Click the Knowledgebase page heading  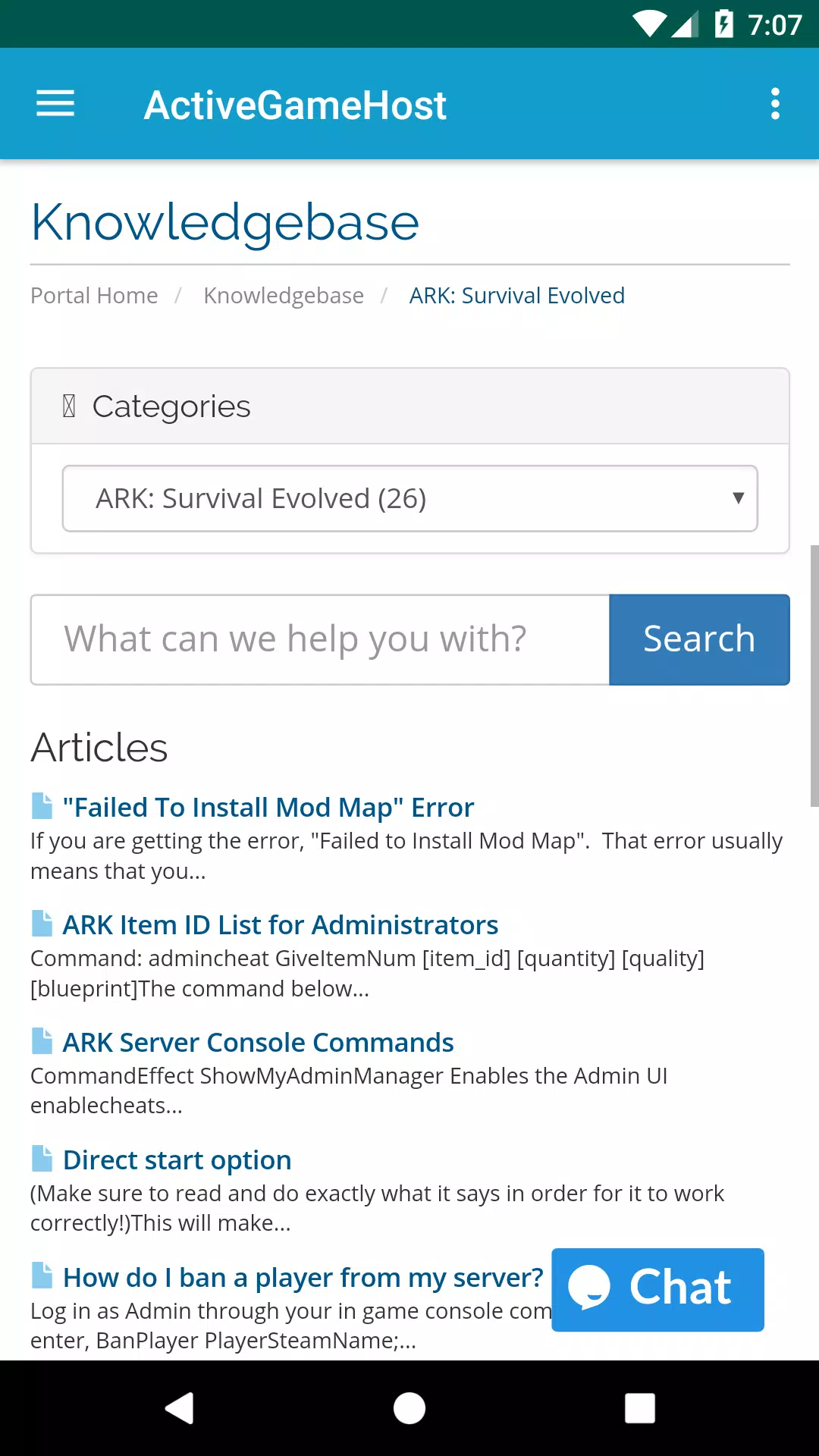coord(224,222)
